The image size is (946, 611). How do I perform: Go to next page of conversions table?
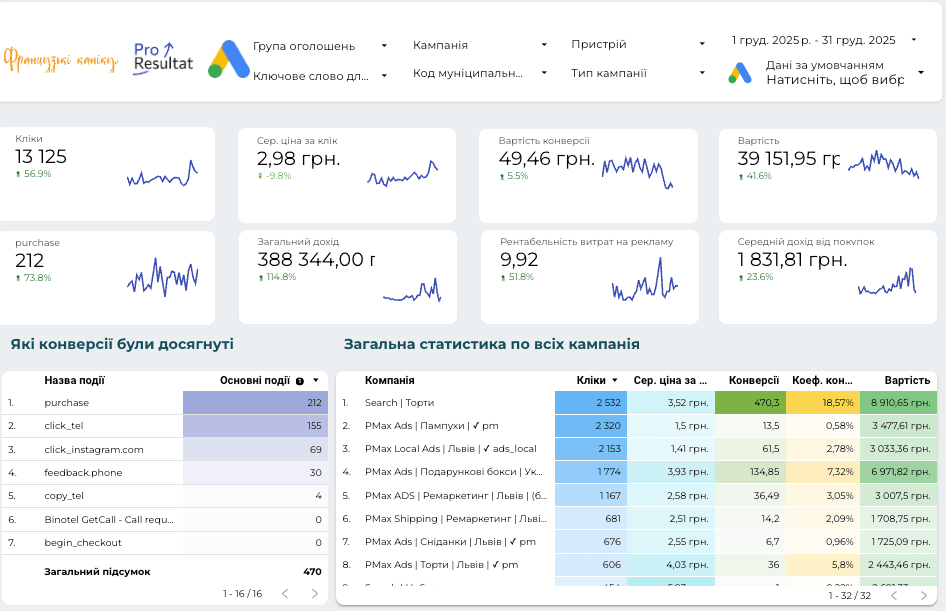click(x=315, y=594)
